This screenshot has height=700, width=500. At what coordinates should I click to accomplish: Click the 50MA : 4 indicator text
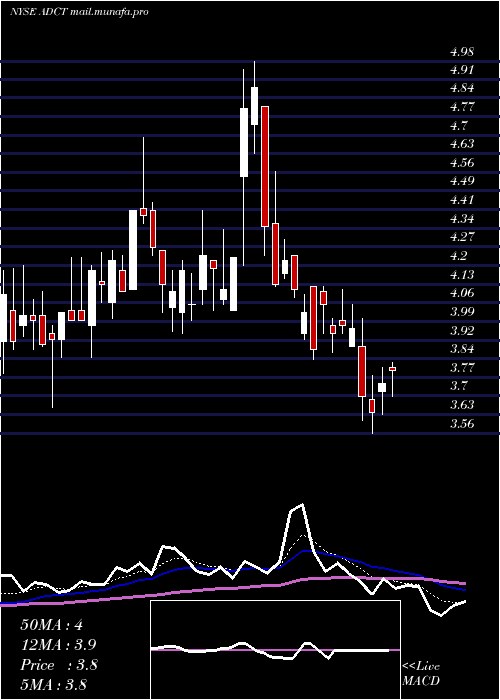pos(51,625)
